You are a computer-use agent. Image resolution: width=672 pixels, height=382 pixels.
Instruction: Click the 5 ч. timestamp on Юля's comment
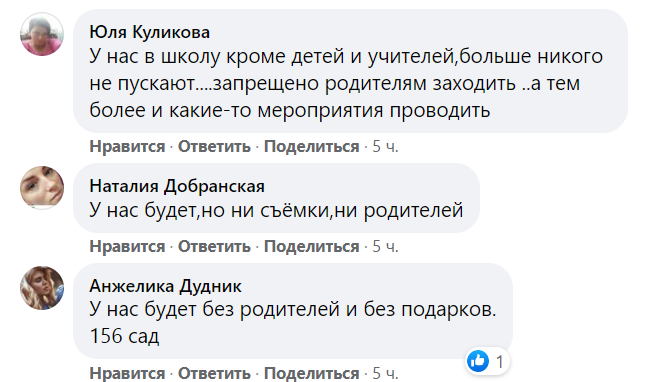[x=385, y=147]
